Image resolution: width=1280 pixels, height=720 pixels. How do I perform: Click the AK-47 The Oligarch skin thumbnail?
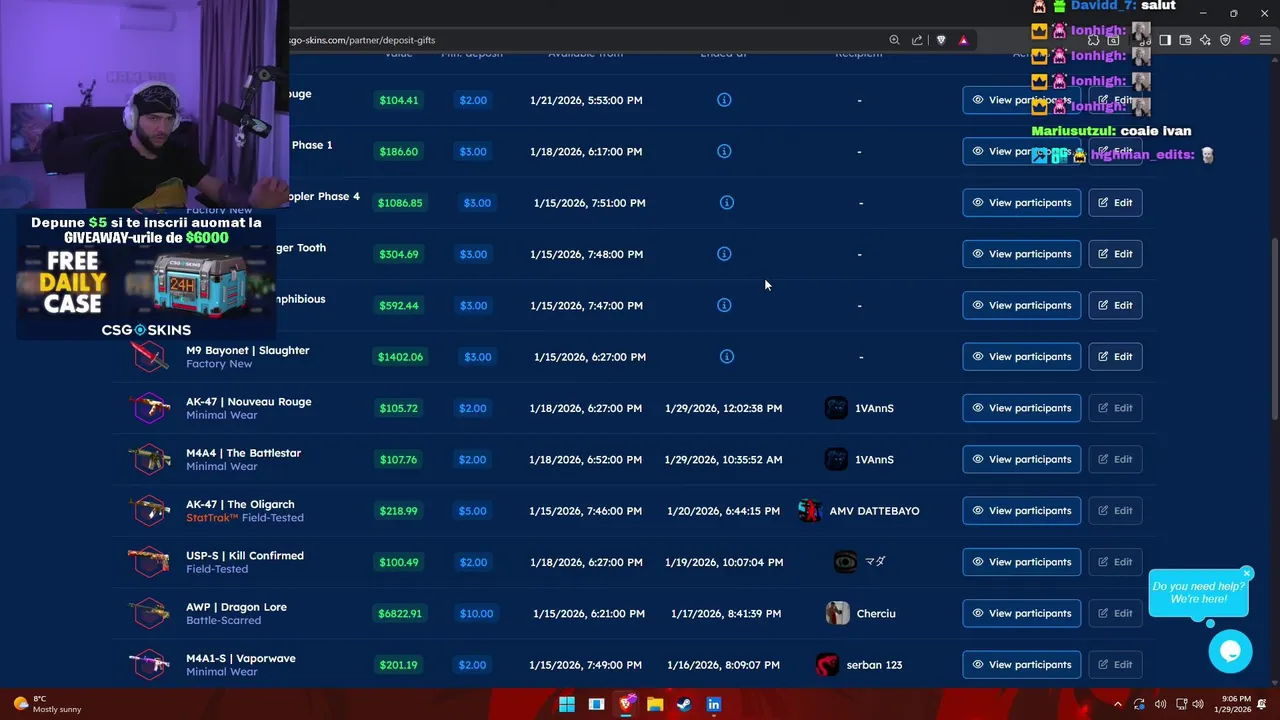[x=150, y=511]
